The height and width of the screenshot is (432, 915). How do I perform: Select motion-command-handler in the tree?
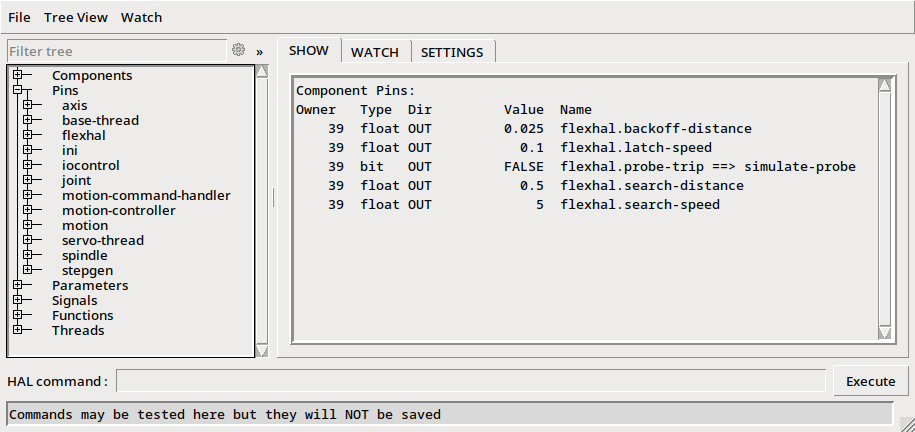(146, 195)
